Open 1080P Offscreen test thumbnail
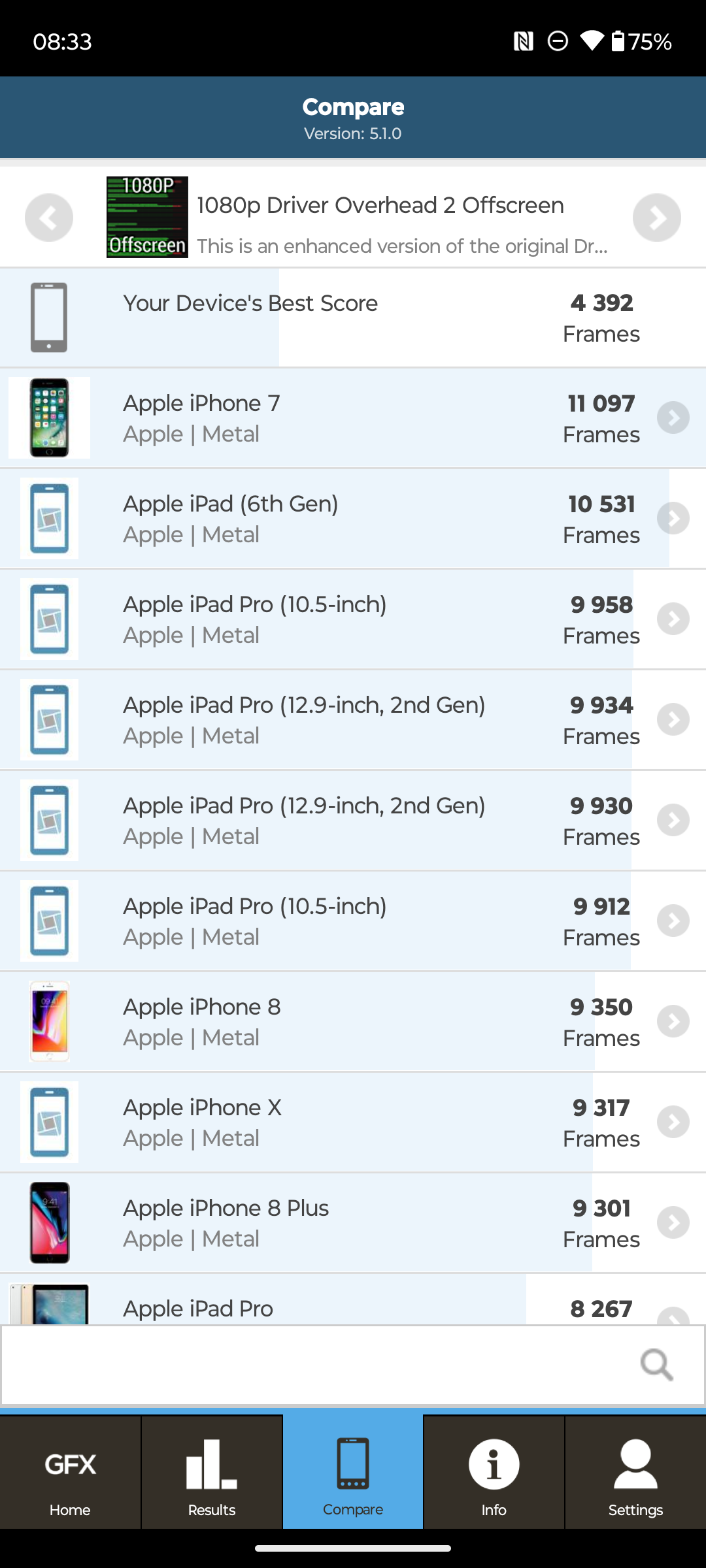This screenshot has height=1568, width=706. pyautogui.click(x=147, y=218)
